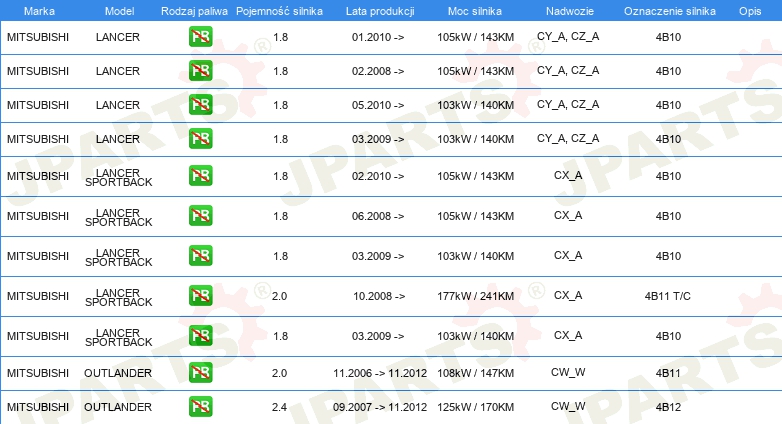The height and width of the screenshot is (424, 782).
Task: Click the '177kW / 241KM' power cell
Action: coord(476,296)
